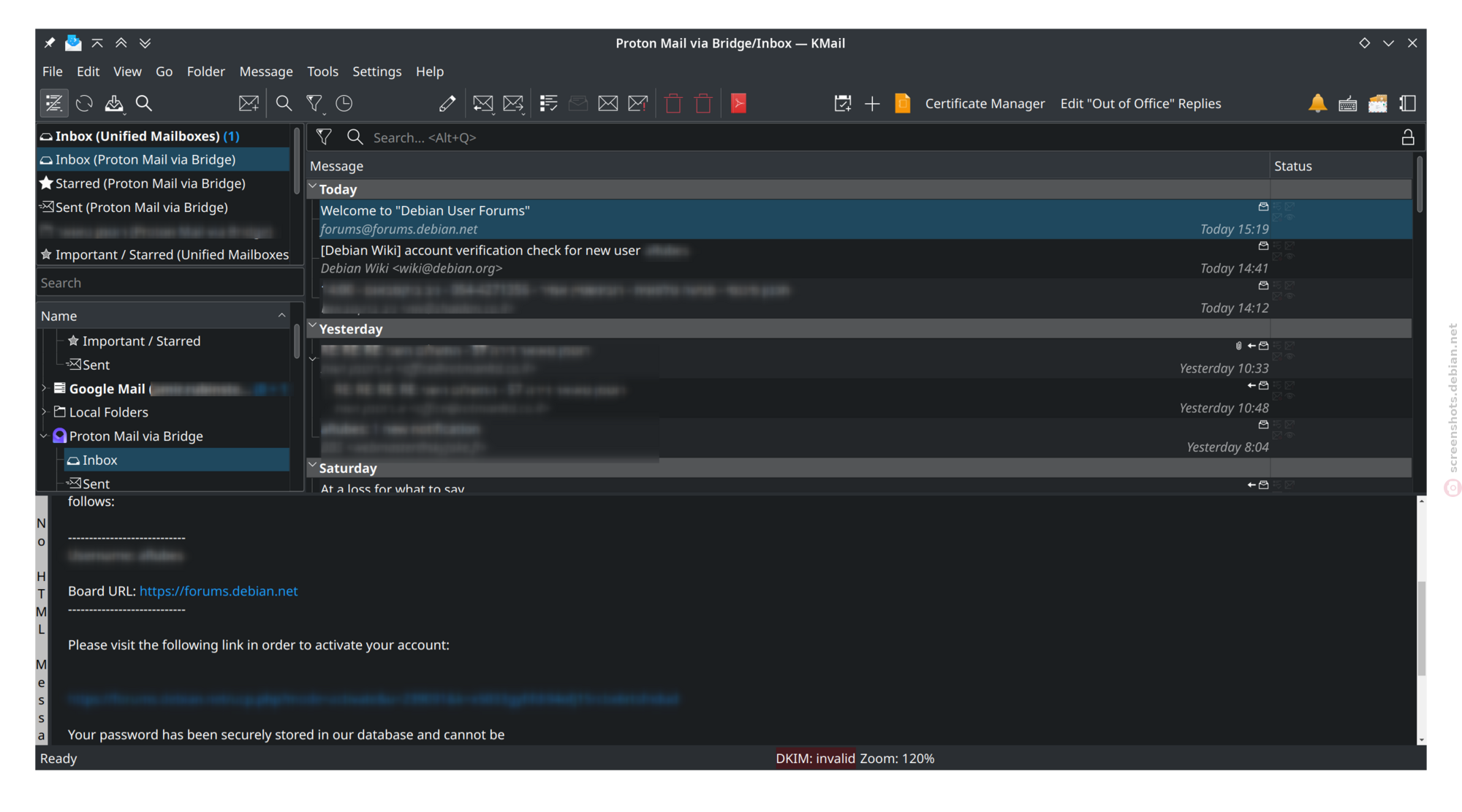Toggle the search lock icon
The image size is (1462, 812).
click(x=1408, y=137)
